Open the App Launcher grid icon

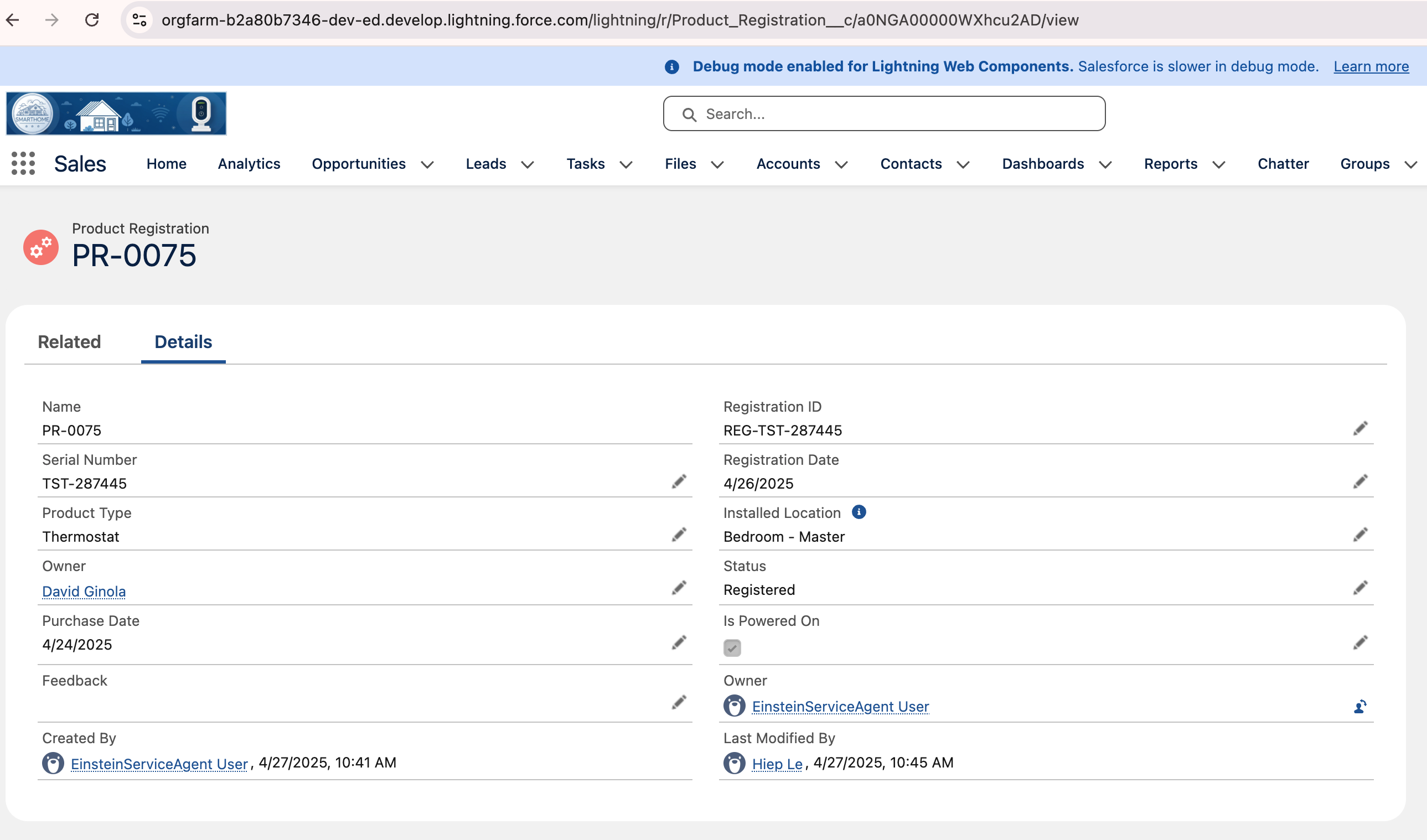[23, 164]
